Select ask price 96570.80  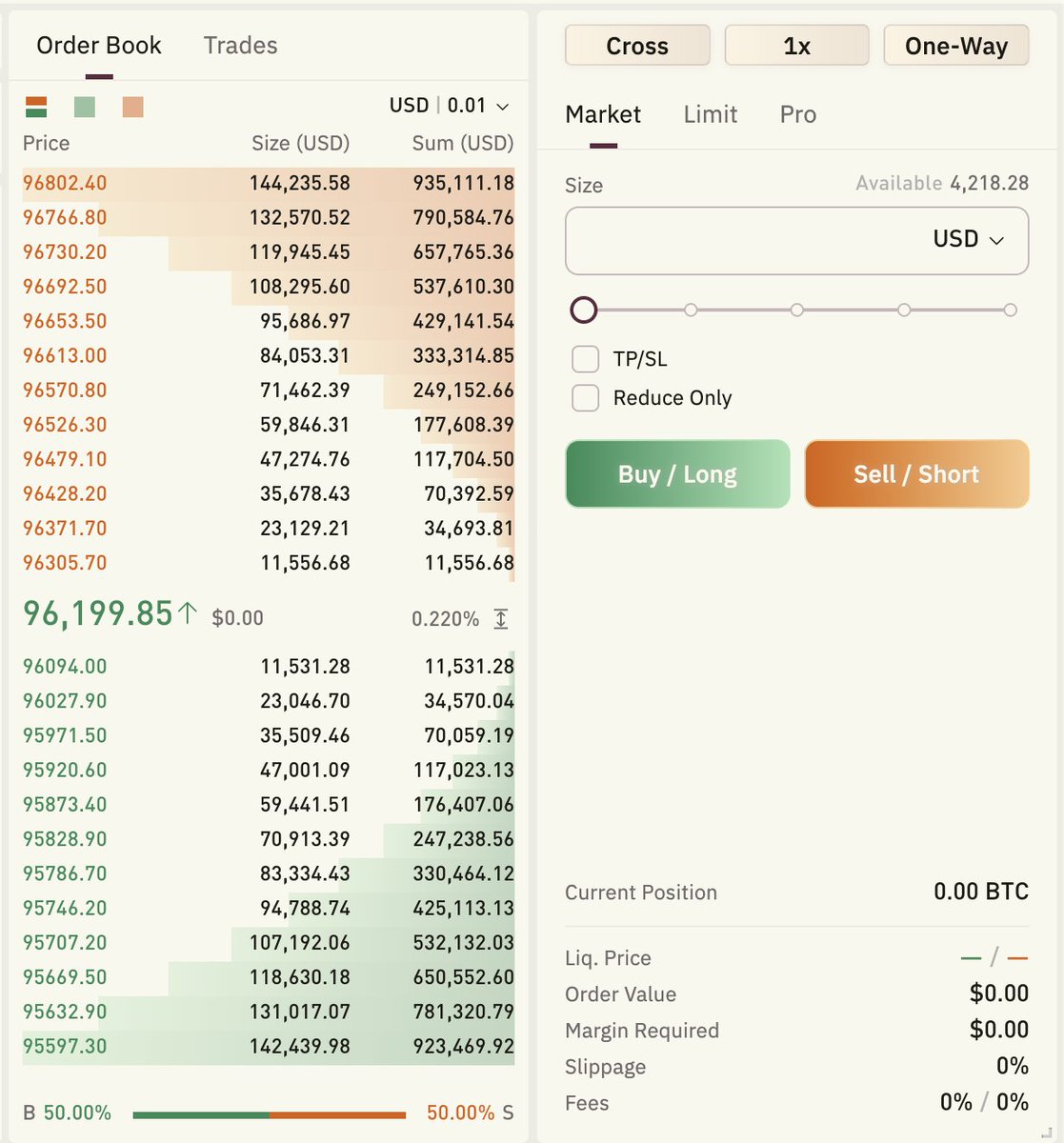tap(65, 390)
